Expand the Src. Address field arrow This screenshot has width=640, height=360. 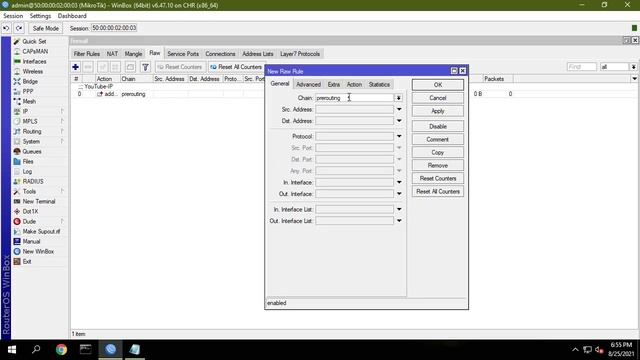pos(399,109)
